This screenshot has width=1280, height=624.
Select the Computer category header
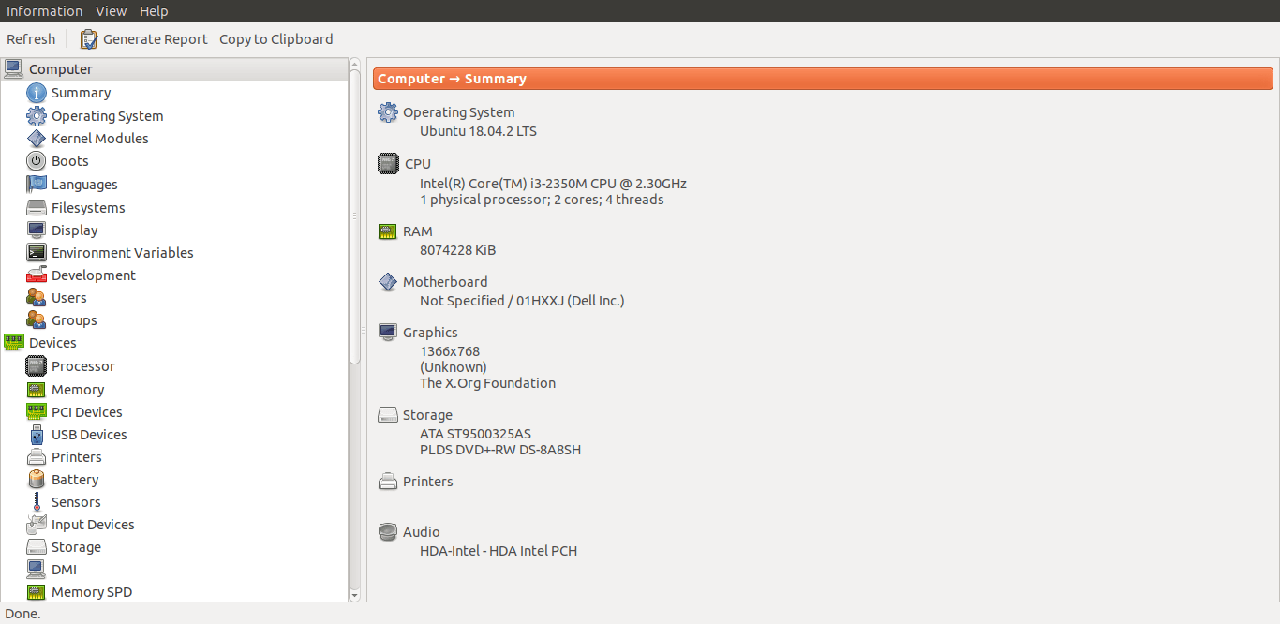(60, 69)
